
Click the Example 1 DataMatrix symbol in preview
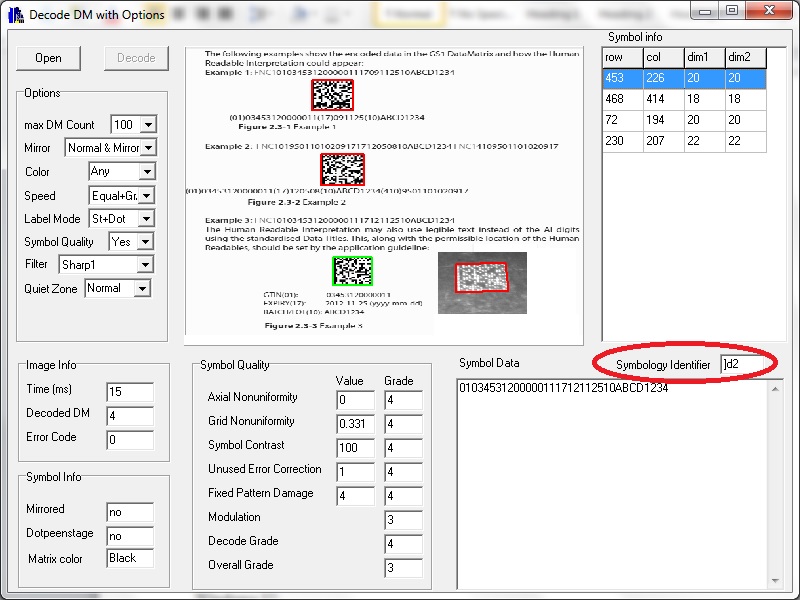(333, 95)
